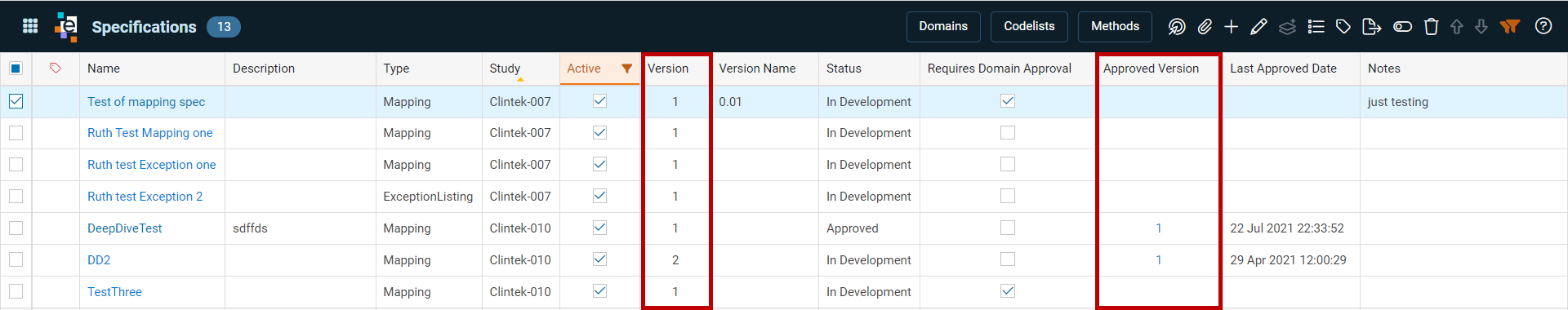Click the tag icon in toolbar

[1343, 27]
